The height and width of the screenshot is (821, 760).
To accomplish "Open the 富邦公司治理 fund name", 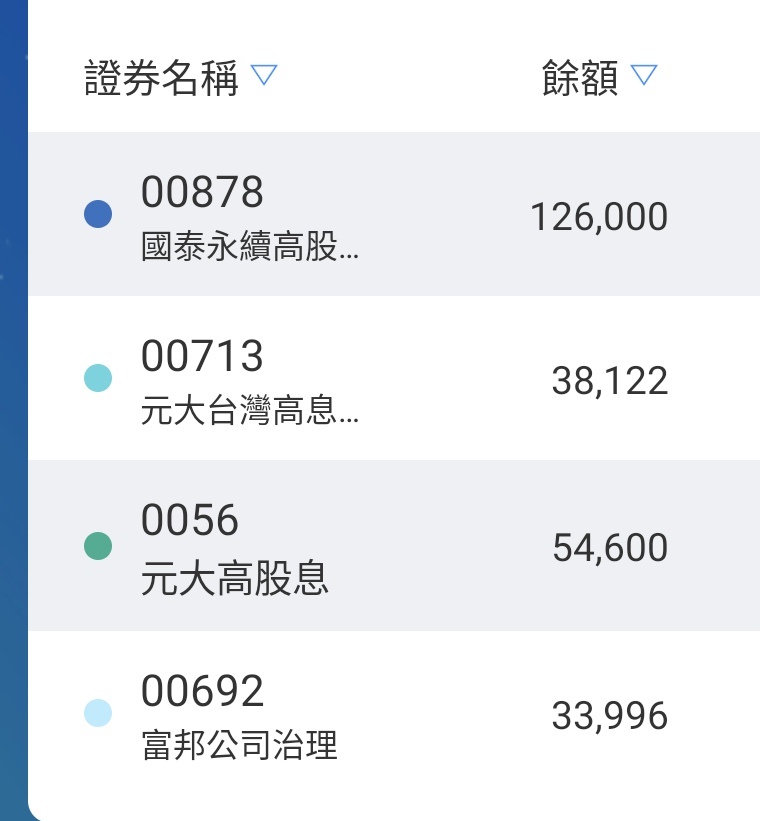I will [240, 746].
